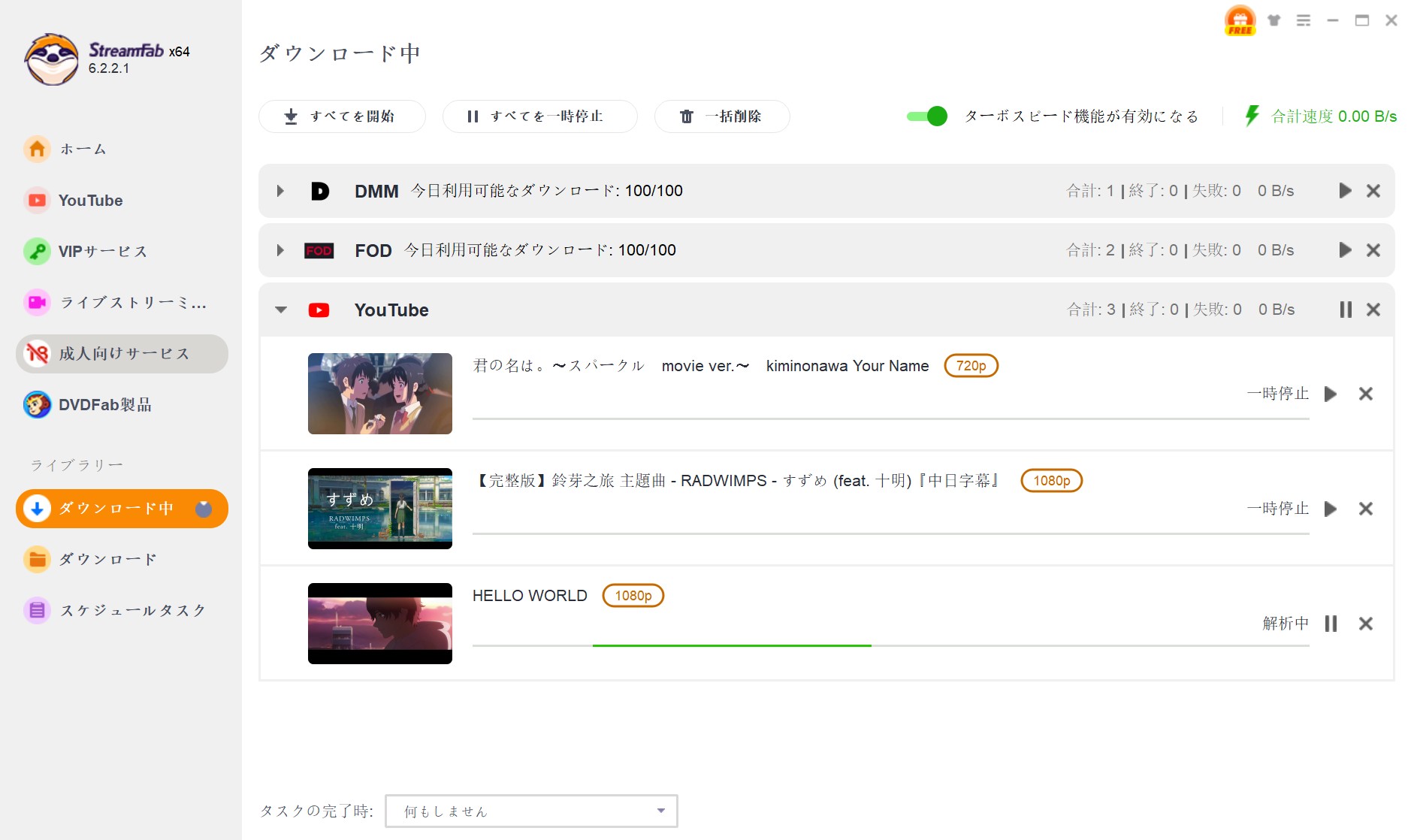This screenshot has height=840, width=1414.
Task: Open the タスクの完了時 dropdown
Action: click(531, 811)
